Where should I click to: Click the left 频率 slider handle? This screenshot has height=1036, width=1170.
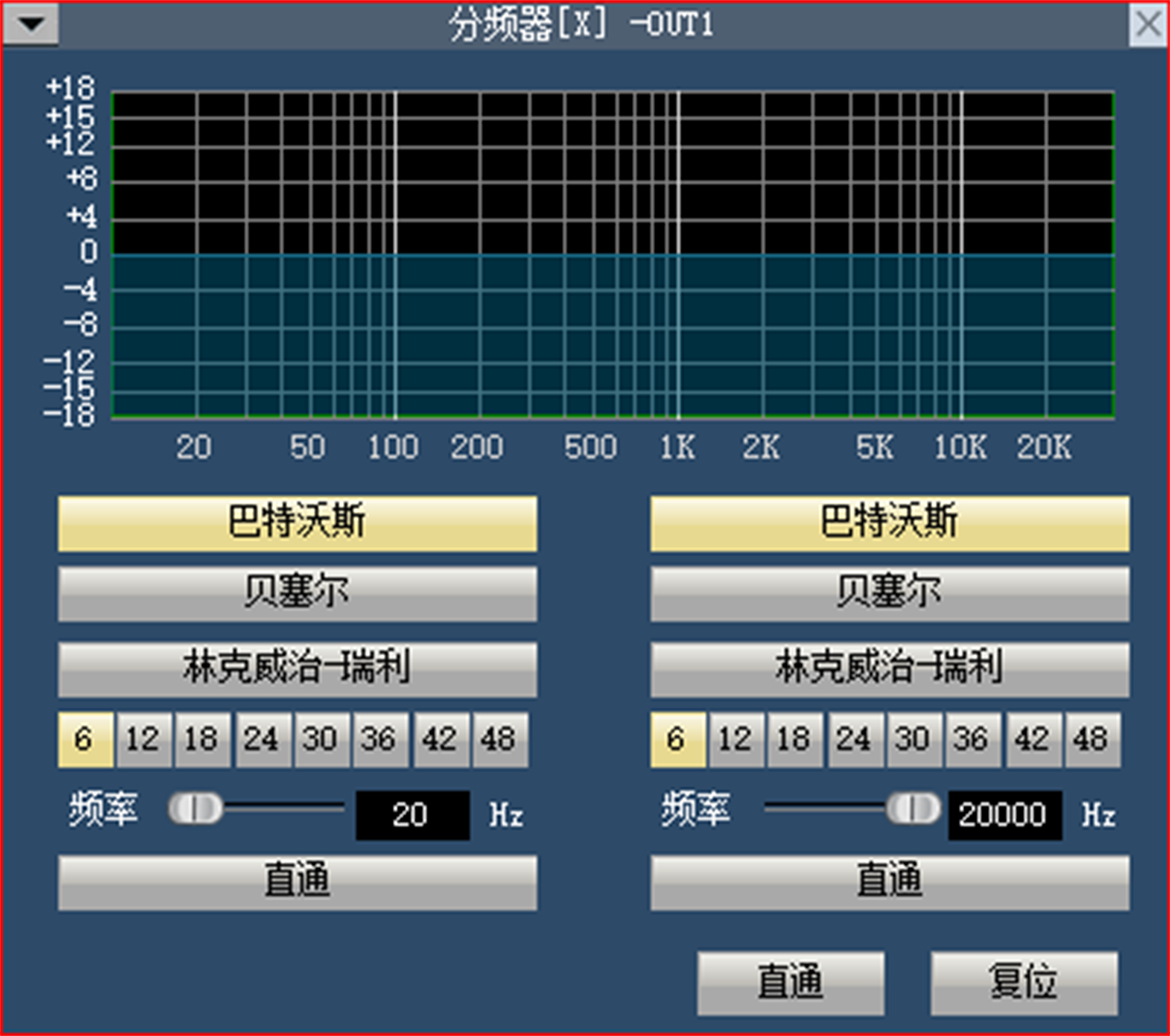[196, 809]
